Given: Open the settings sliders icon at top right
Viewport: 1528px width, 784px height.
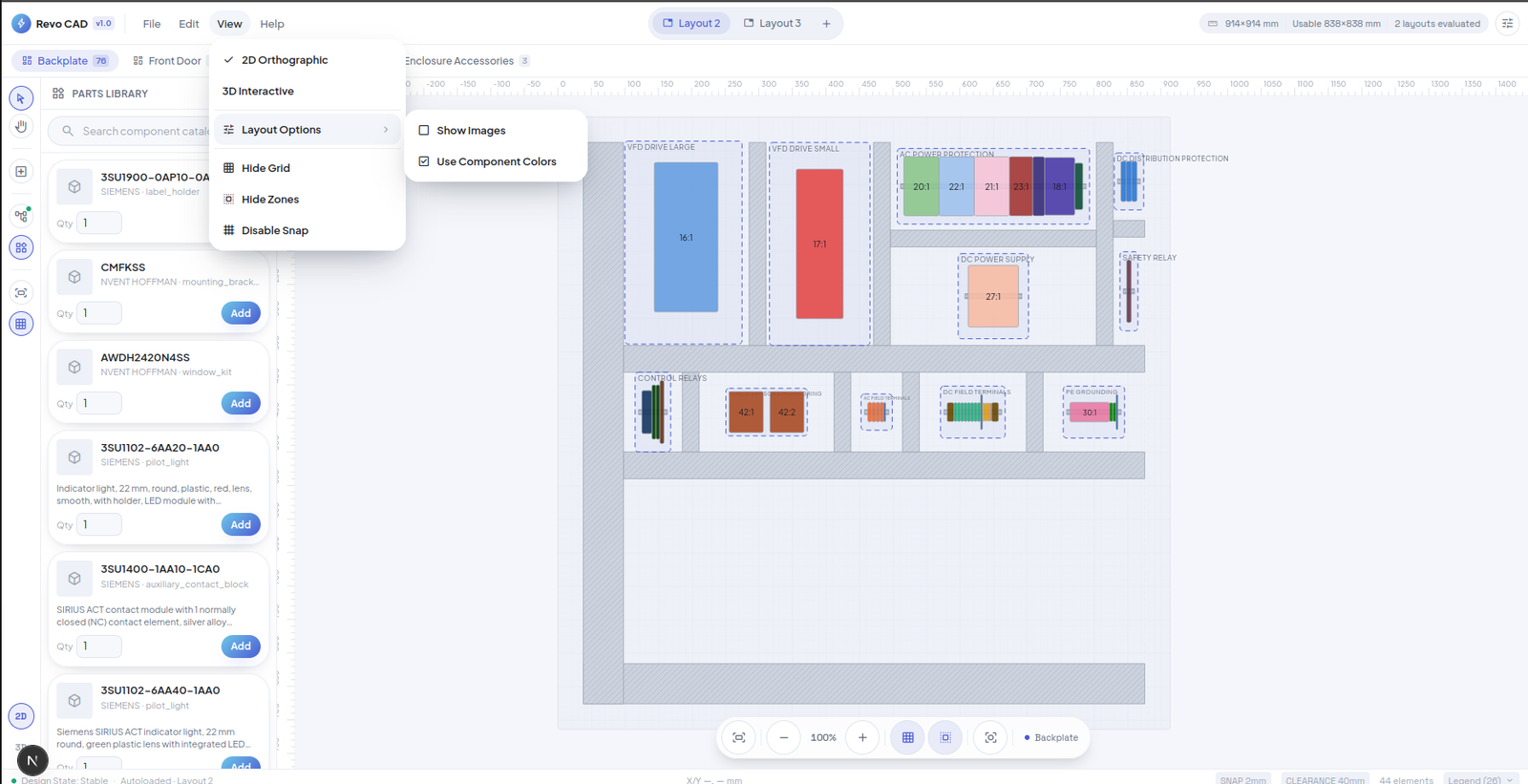Looking at the screenshot, I should [1507, 23].
